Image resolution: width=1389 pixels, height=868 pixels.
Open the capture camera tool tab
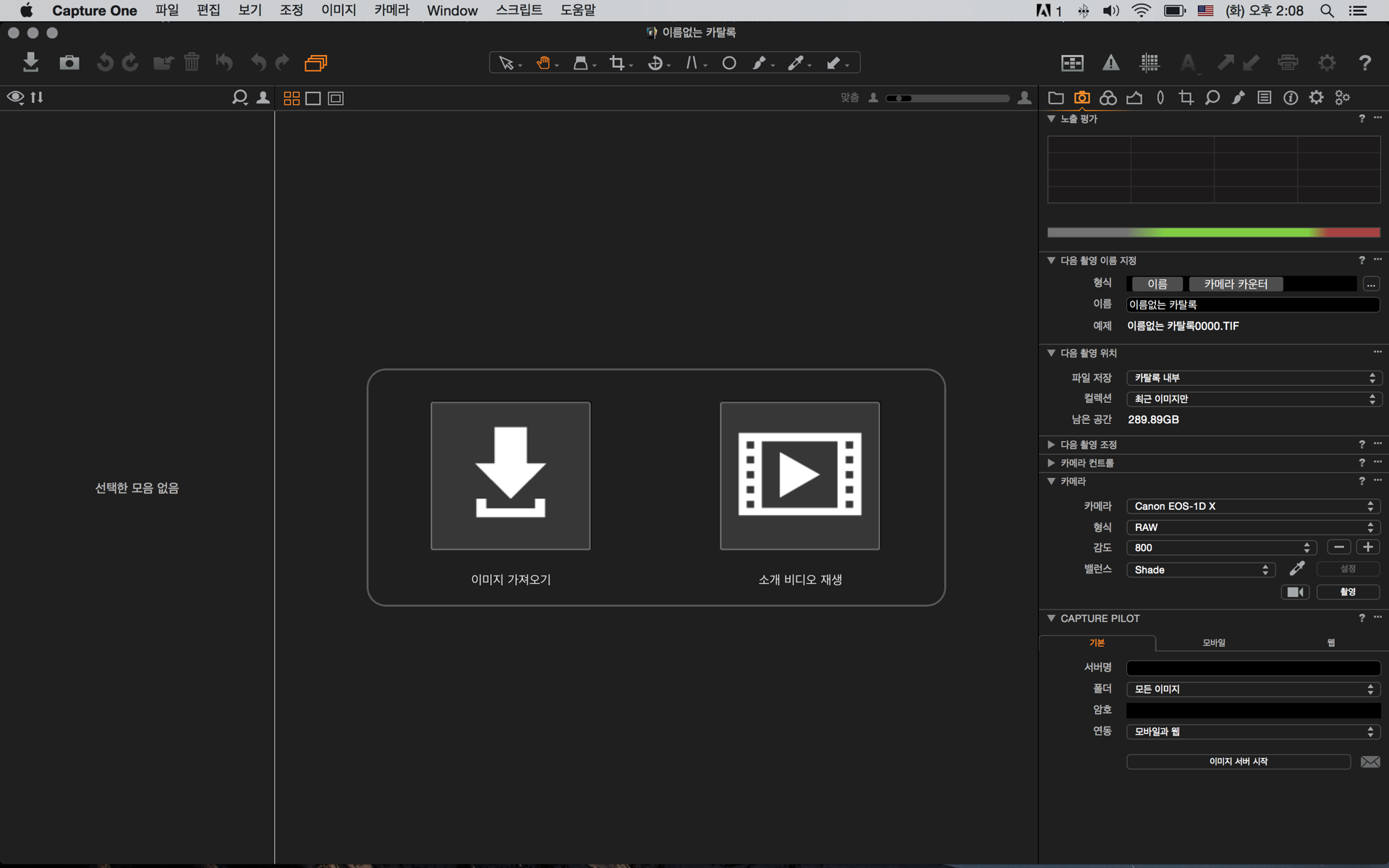[x=1082, y=98]
